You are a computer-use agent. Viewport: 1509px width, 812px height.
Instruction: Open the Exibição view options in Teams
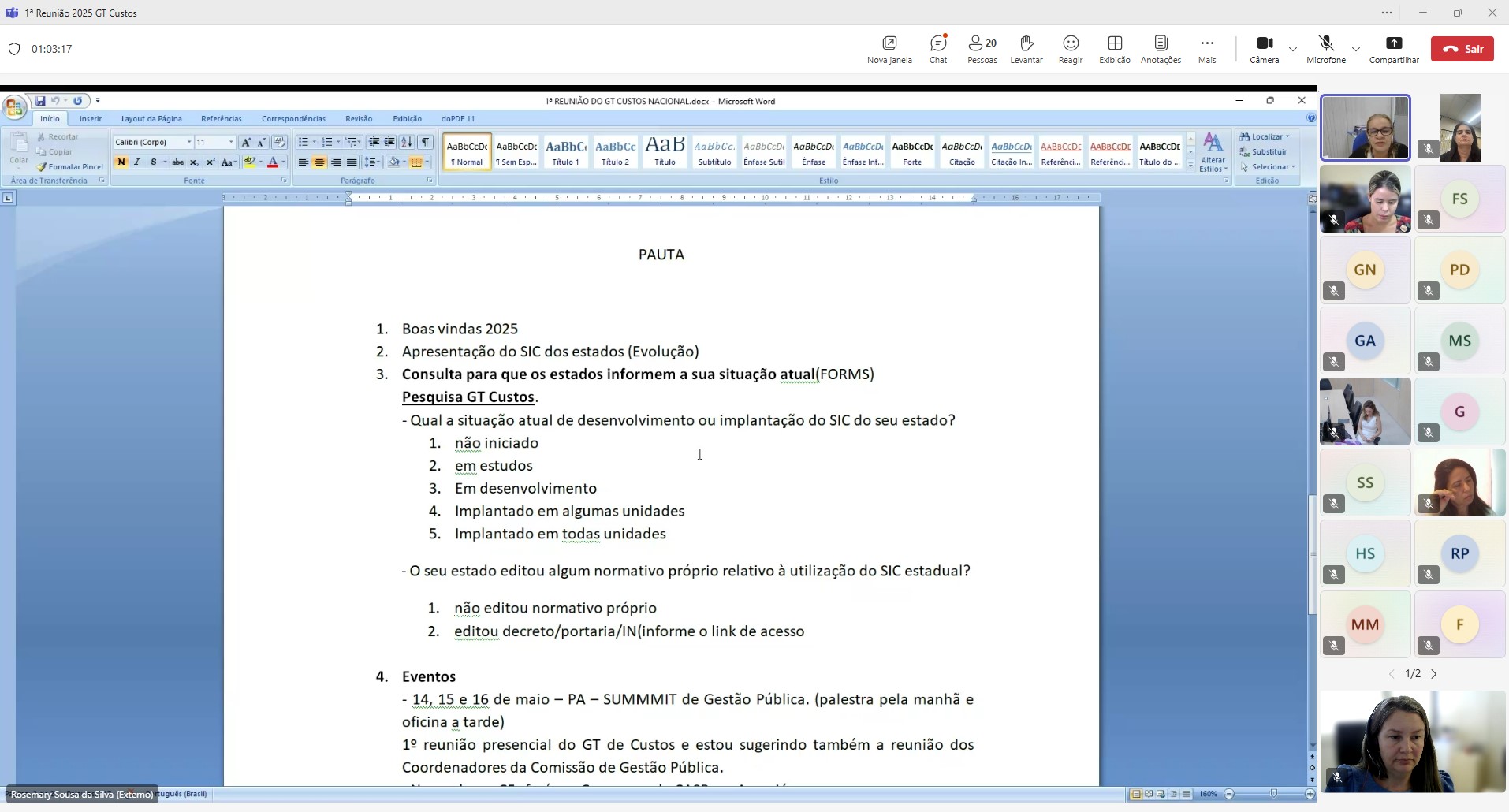coord(1115,49)
